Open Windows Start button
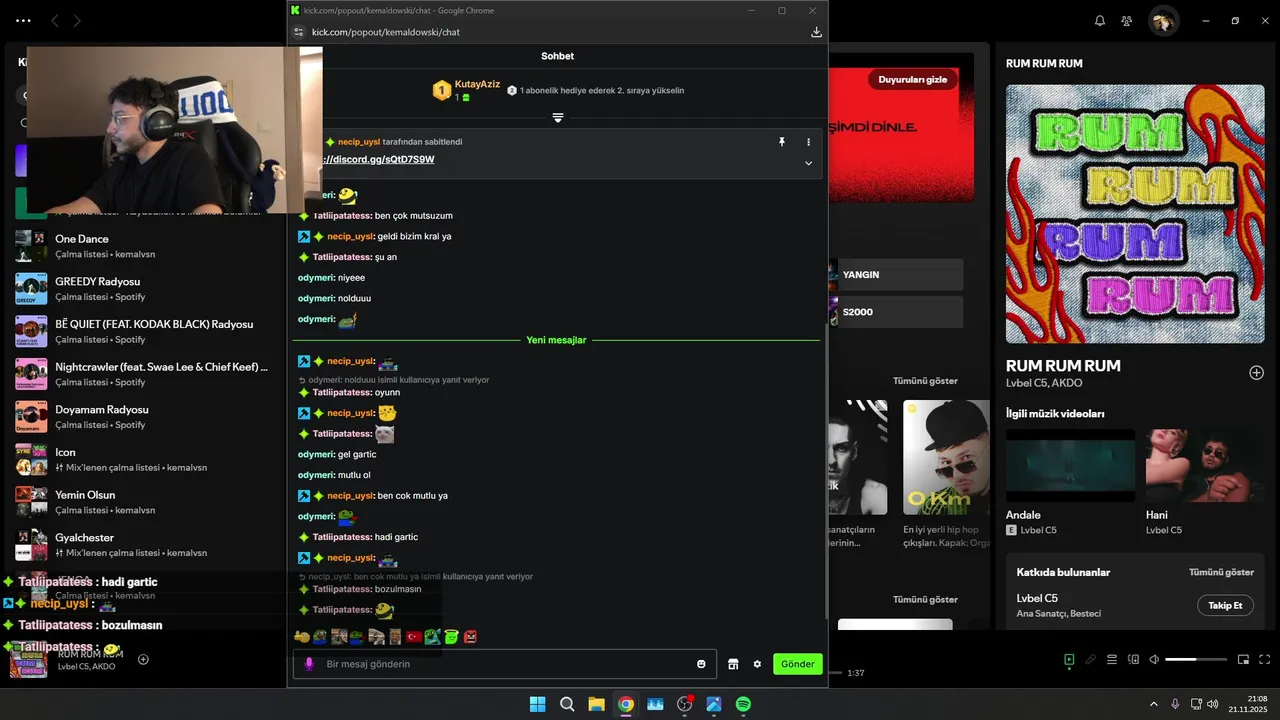1280x720 pixels. pos(537,704)
